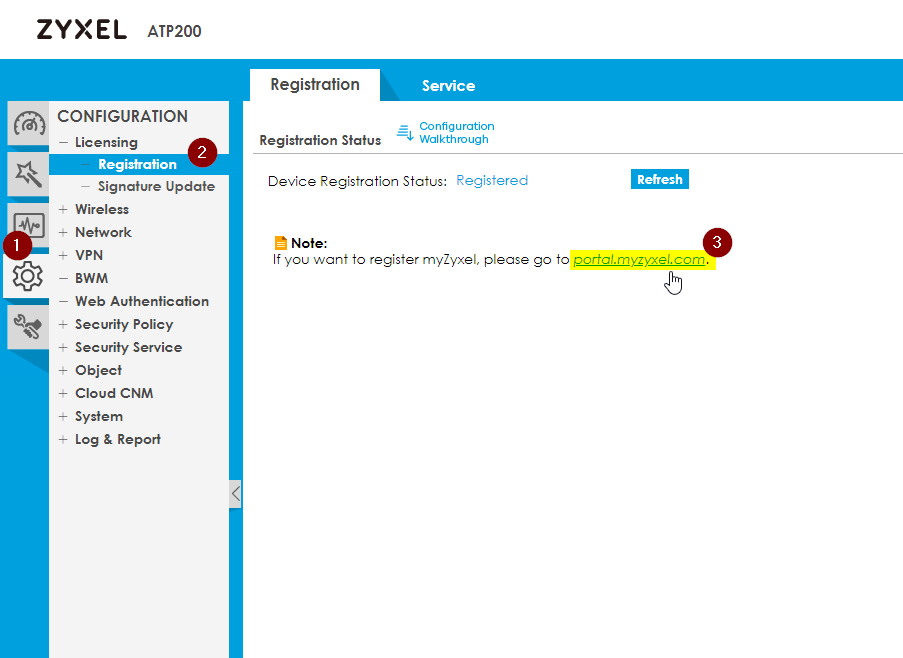Expand the VPN menu

[63, 256]
